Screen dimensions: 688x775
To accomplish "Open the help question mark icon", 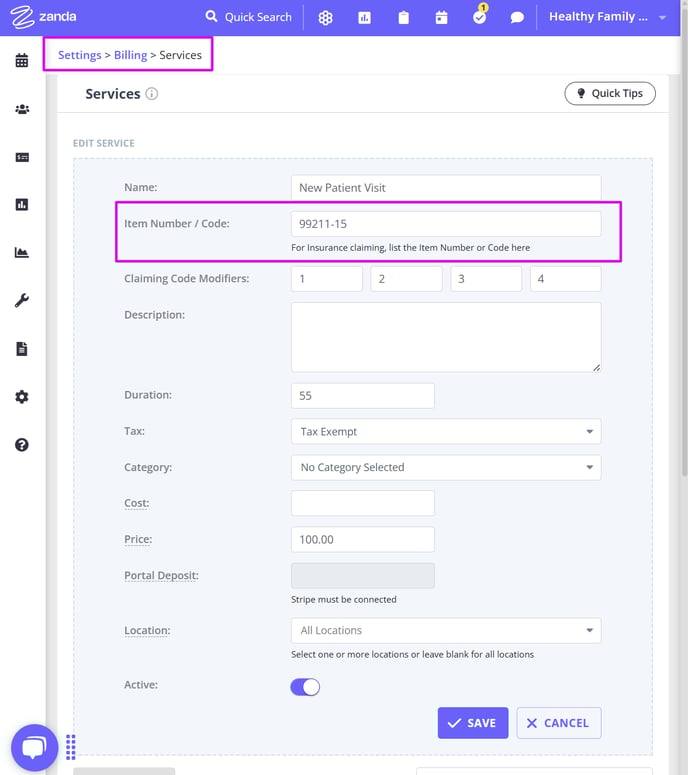I will 22,445.
